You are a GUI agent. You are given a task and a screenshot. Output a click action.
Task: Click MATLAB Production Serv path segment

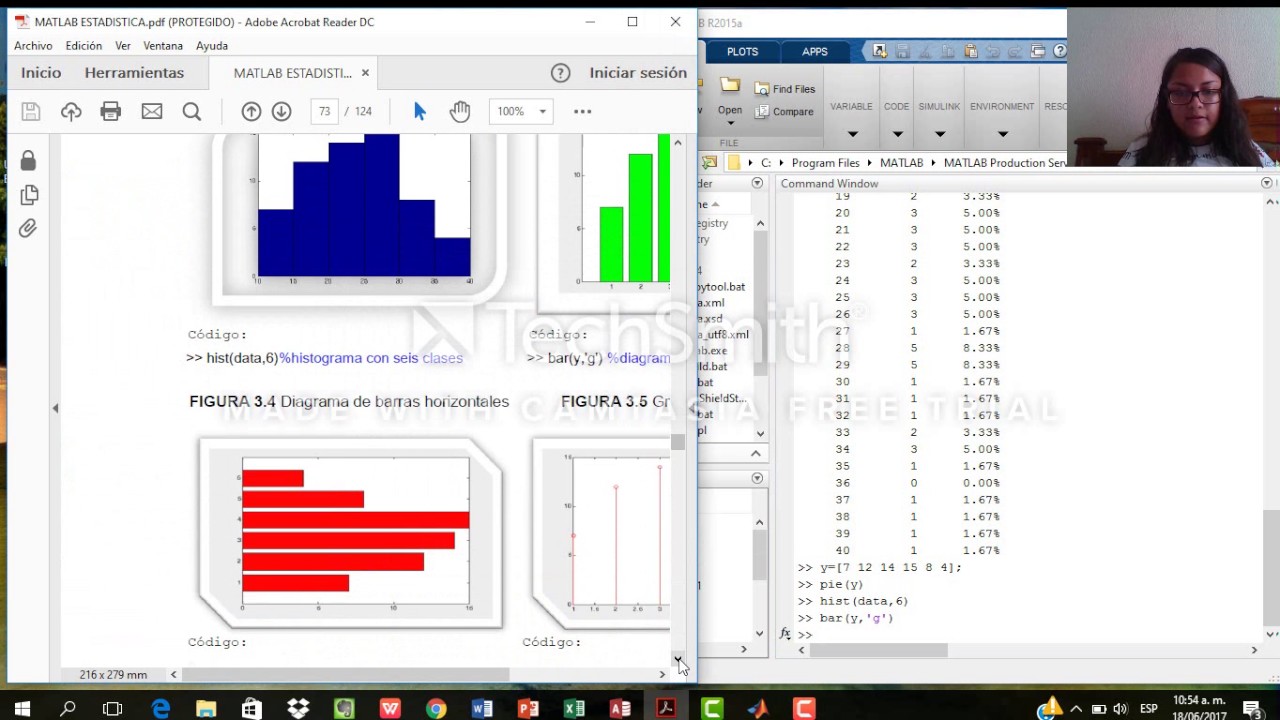[1005, 163]
